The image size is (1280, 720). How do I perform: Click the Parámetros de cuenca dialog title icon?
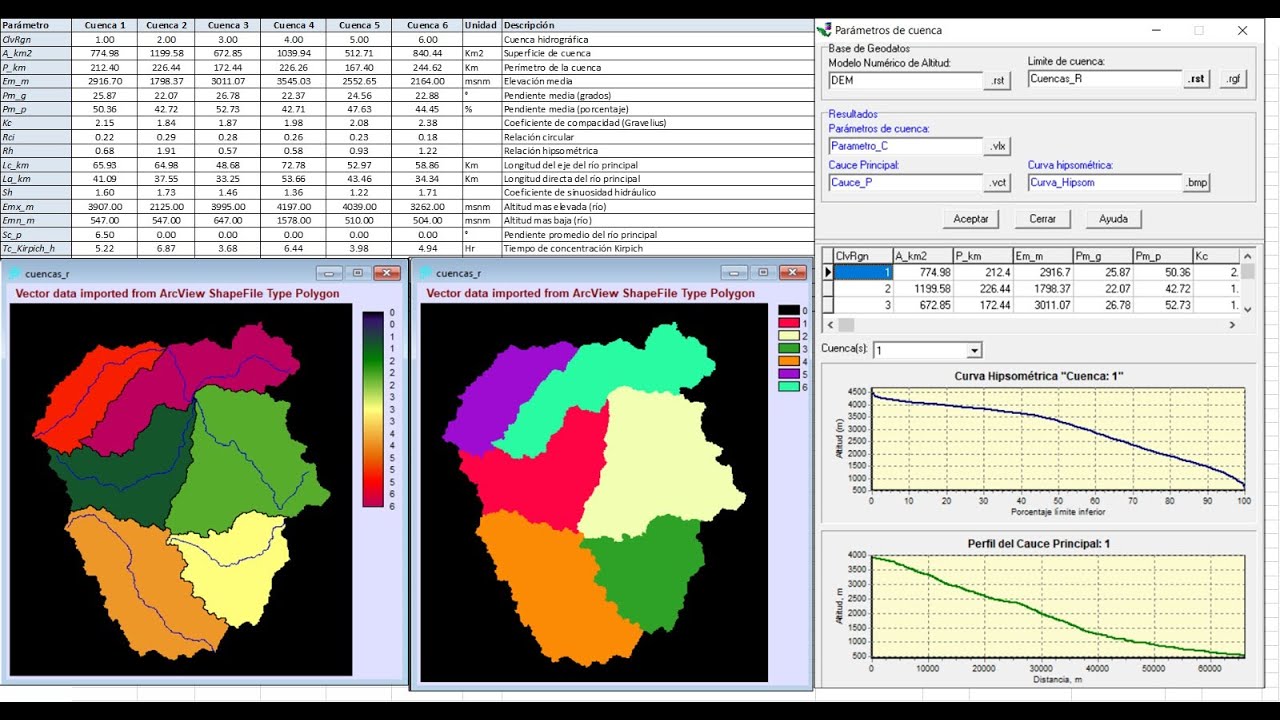[824, 30]
